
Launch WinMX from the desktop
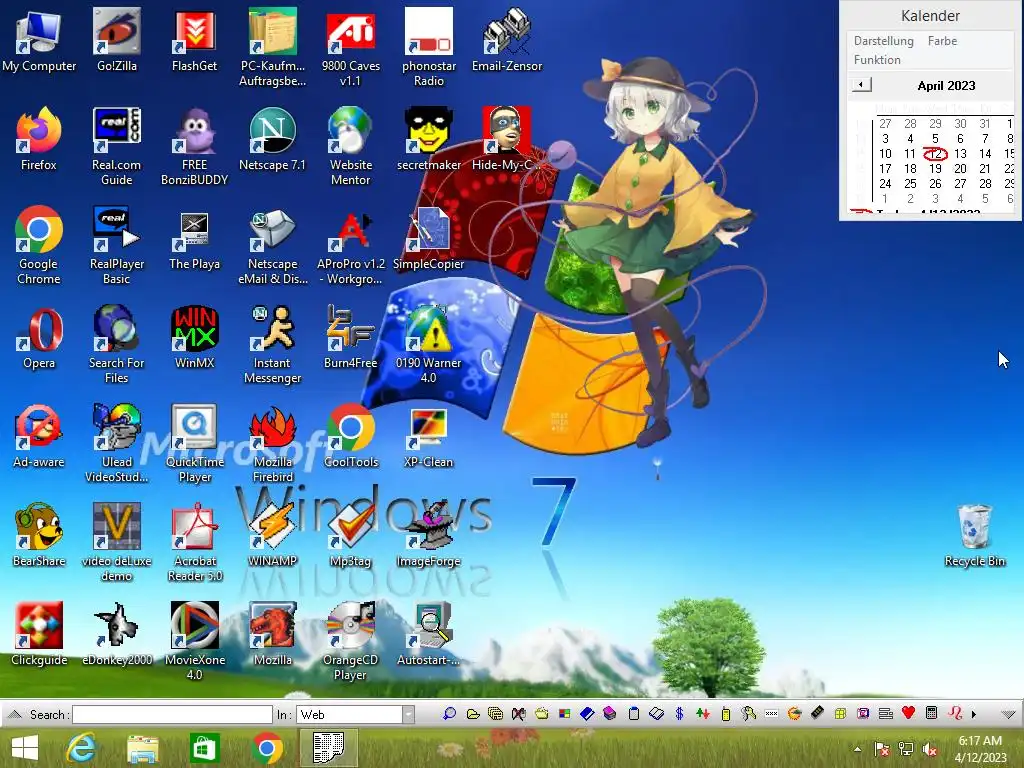pos(195,337)
